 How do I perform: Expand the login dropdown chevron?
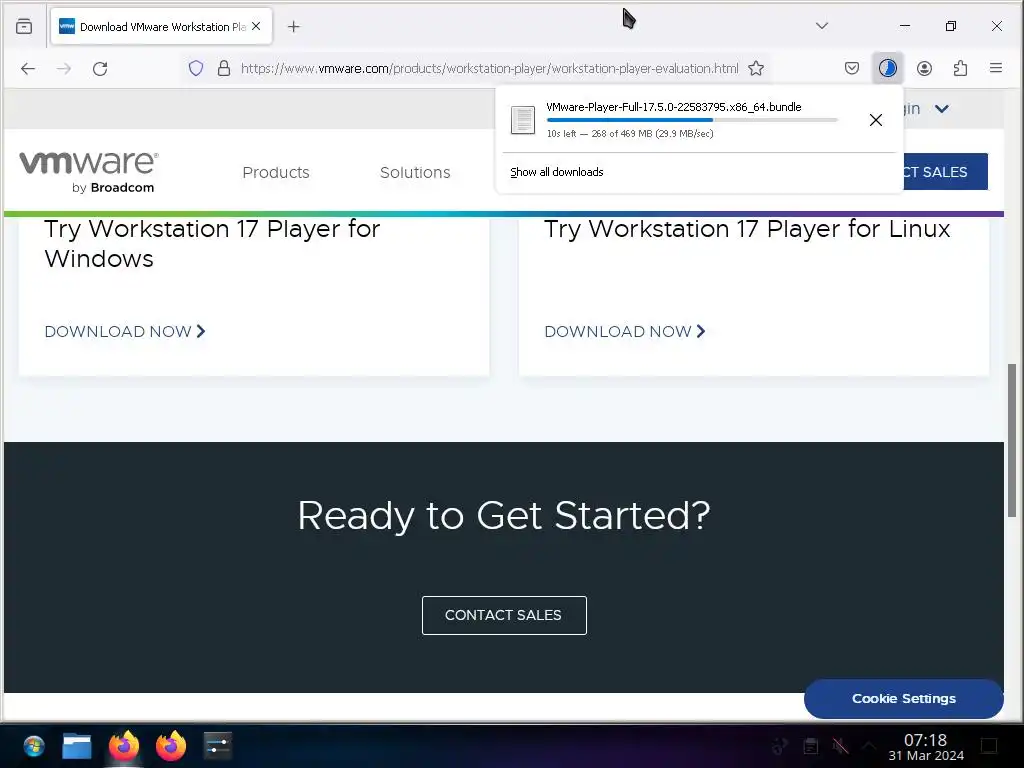[x=942, y=108]
